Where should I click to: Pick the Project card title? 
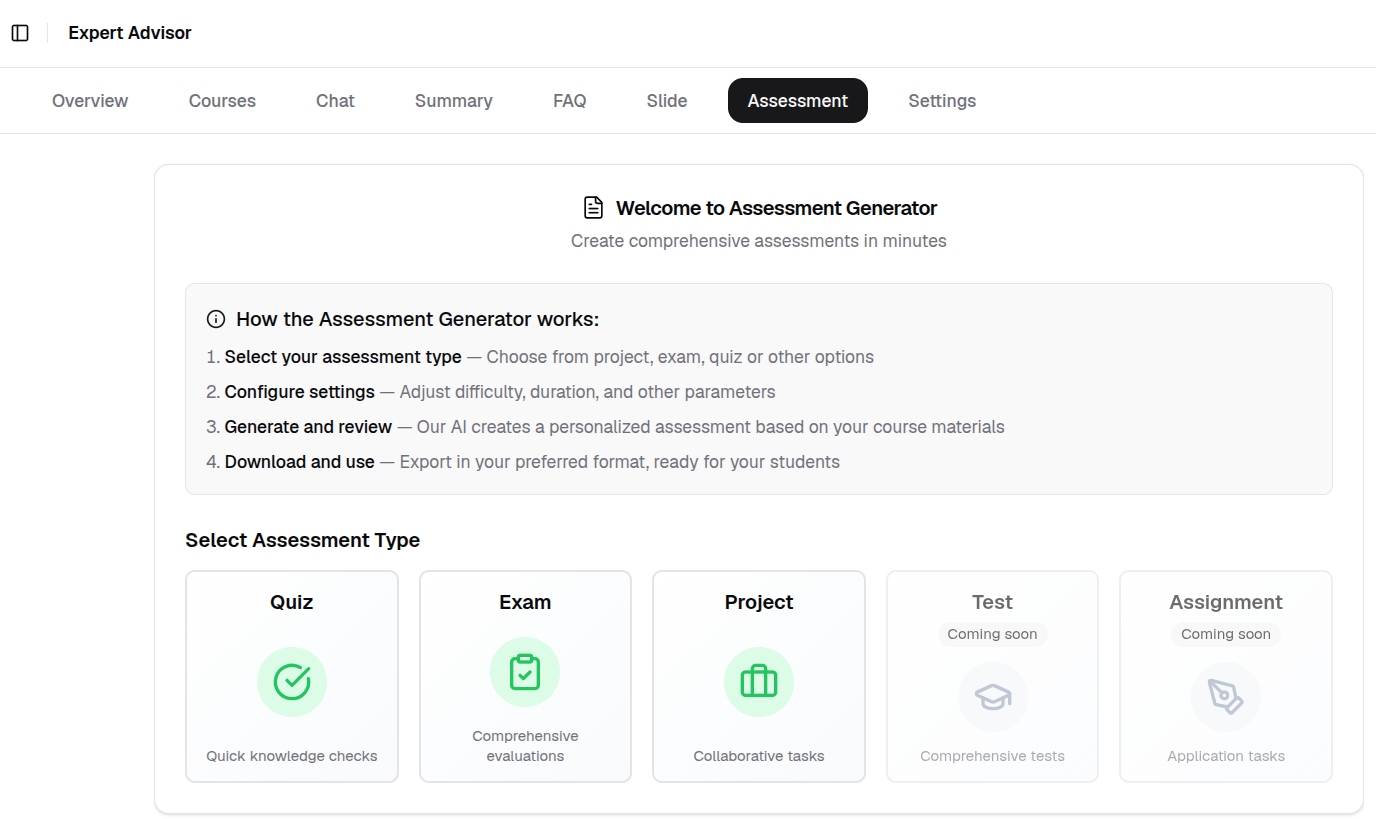point(759,602)
